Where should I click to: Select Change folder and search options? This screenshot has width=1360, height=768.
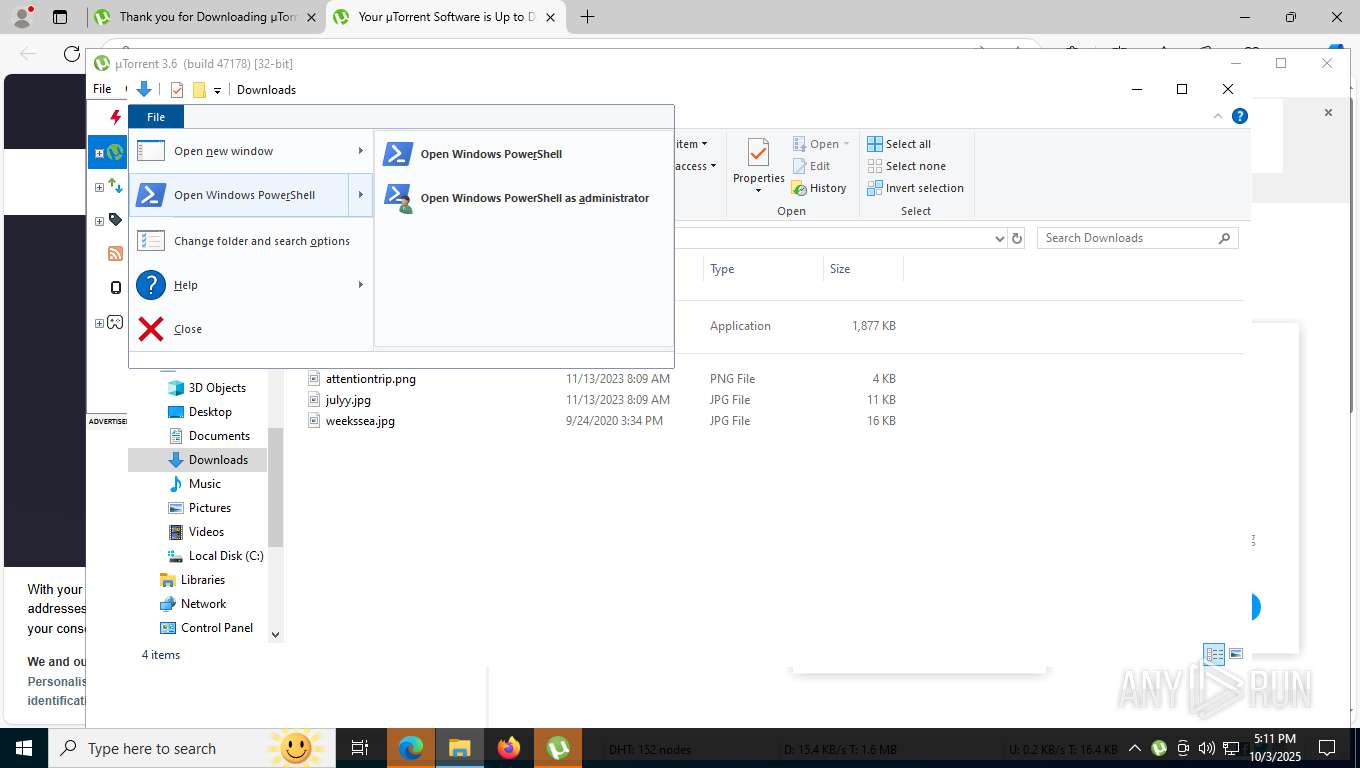(x=250, y=241)
